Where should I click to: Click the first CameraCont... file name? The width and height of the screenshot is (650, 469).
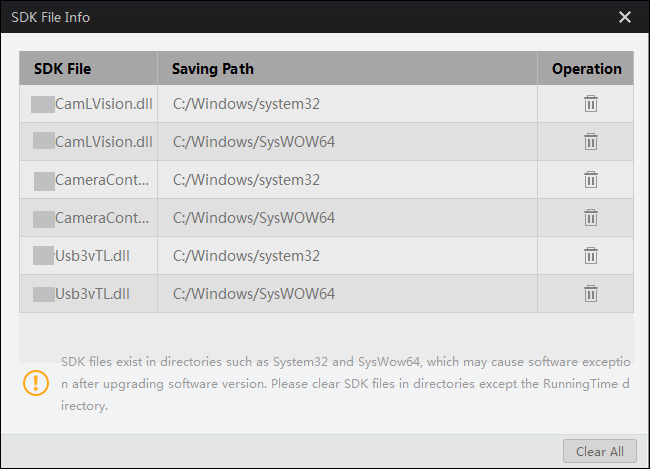(103, 180)
